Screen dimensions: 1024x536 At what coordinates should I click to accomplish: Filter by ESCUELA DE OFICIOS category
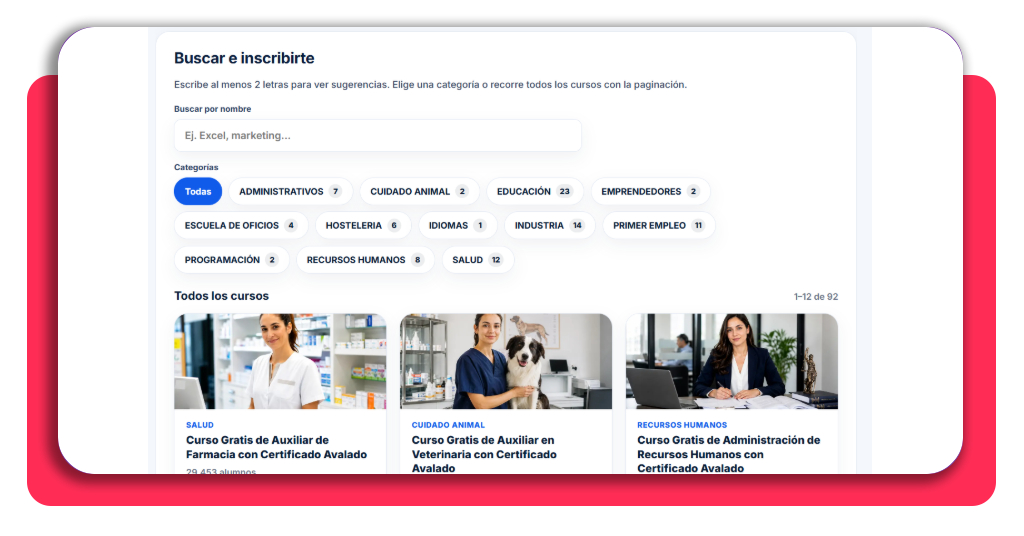coord(241,225)
